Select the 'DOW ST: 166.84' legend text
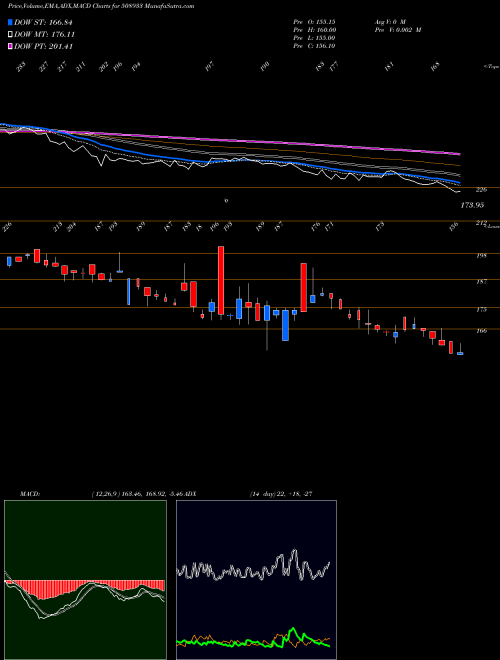500x660 pixels. tap(44, 22)
